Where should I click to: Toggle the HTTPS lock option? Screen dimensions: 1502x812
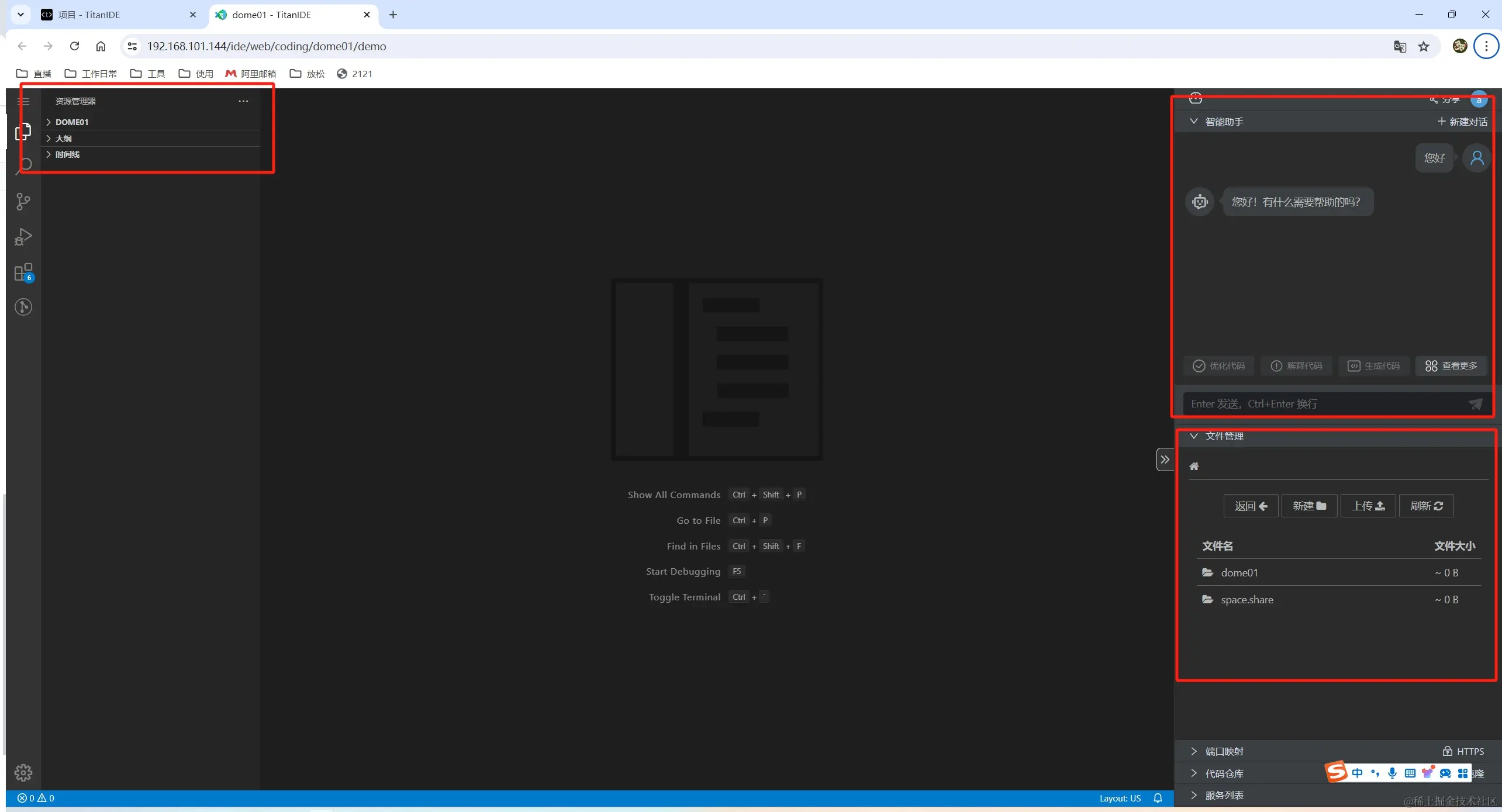[x=1462, y=751]
